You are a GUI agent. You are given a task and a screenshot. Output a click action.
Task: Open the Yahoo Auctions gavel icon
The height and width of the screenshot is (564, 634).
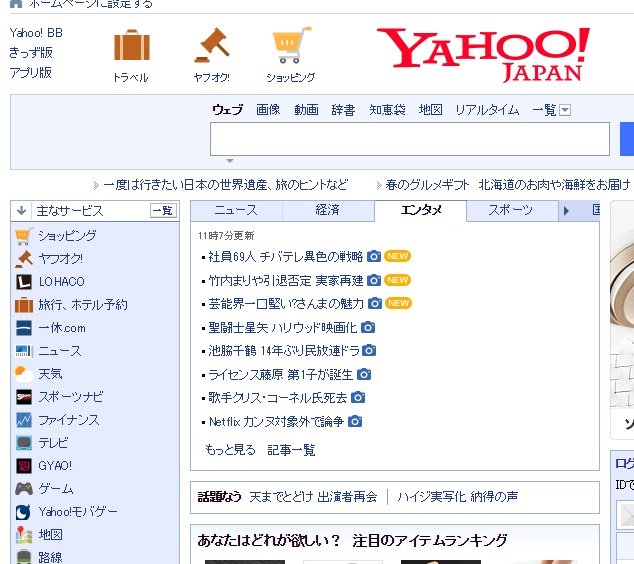pyautogui.click(x=212, y=45)
